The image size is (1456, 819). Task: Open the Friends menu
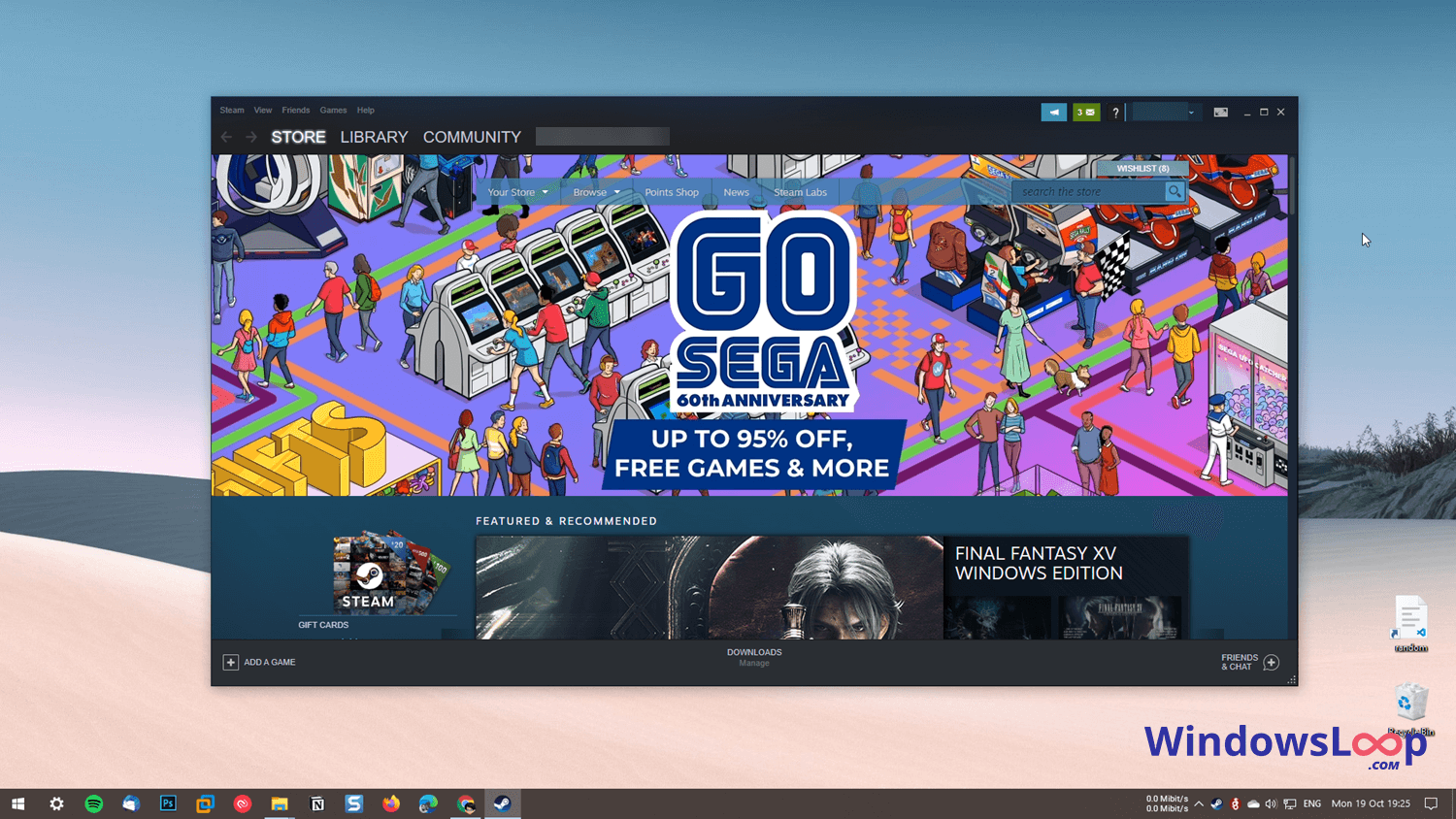pyautogui.click(x=296, y=111)
